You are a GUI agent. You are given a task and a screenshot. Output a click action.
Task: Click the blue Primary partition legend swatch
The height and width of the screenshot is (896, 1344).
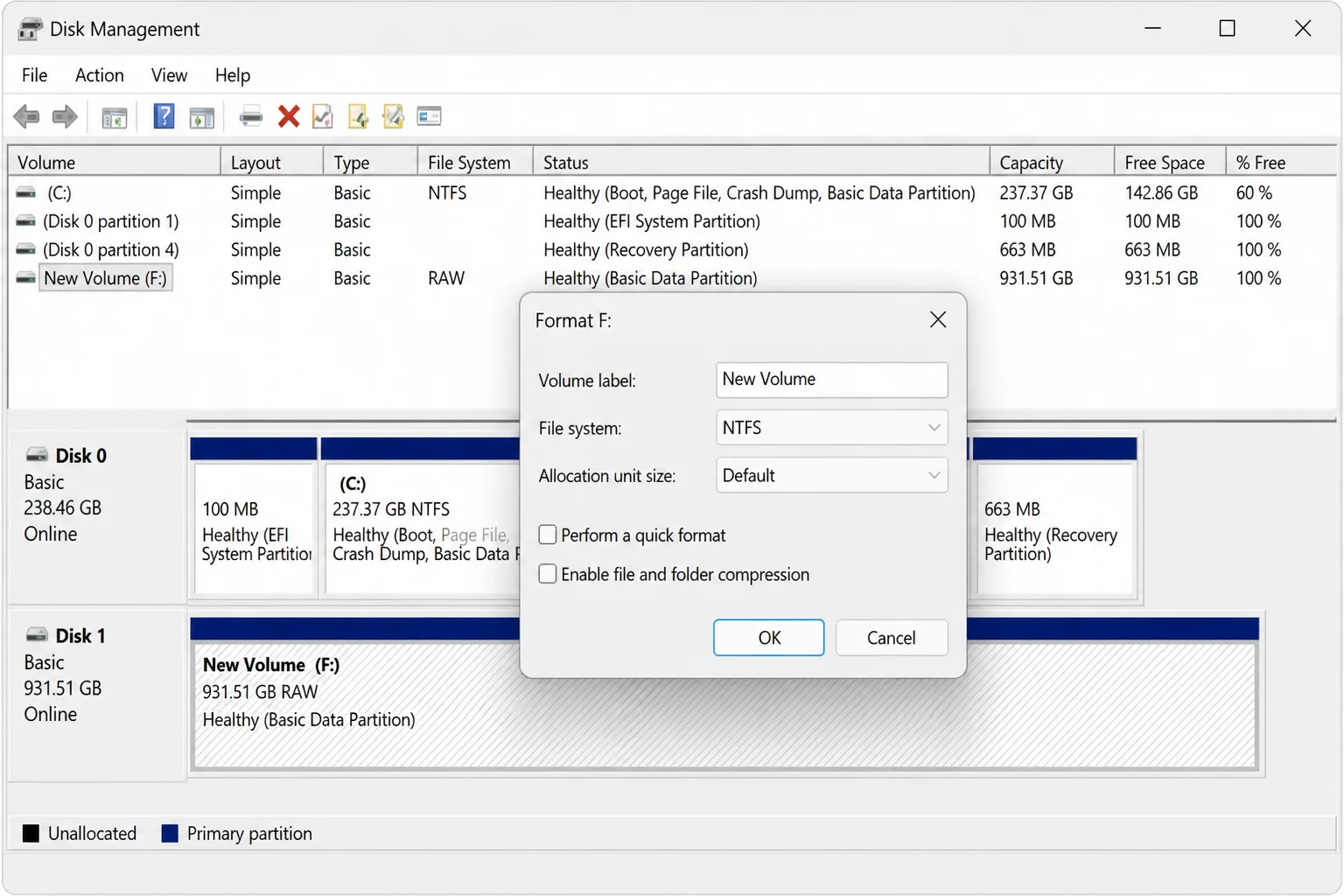(x=170, y=833)
